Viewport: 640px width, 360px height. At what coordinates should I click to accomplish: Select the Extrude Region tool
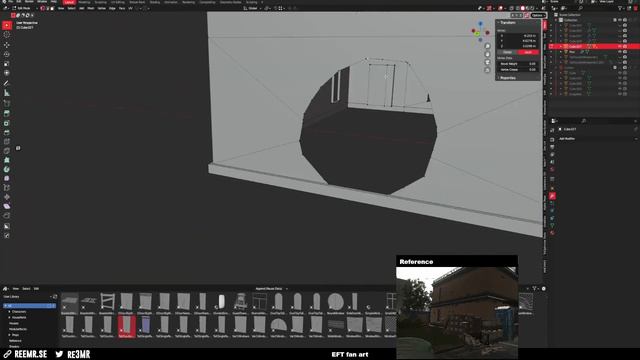(7, 113)
